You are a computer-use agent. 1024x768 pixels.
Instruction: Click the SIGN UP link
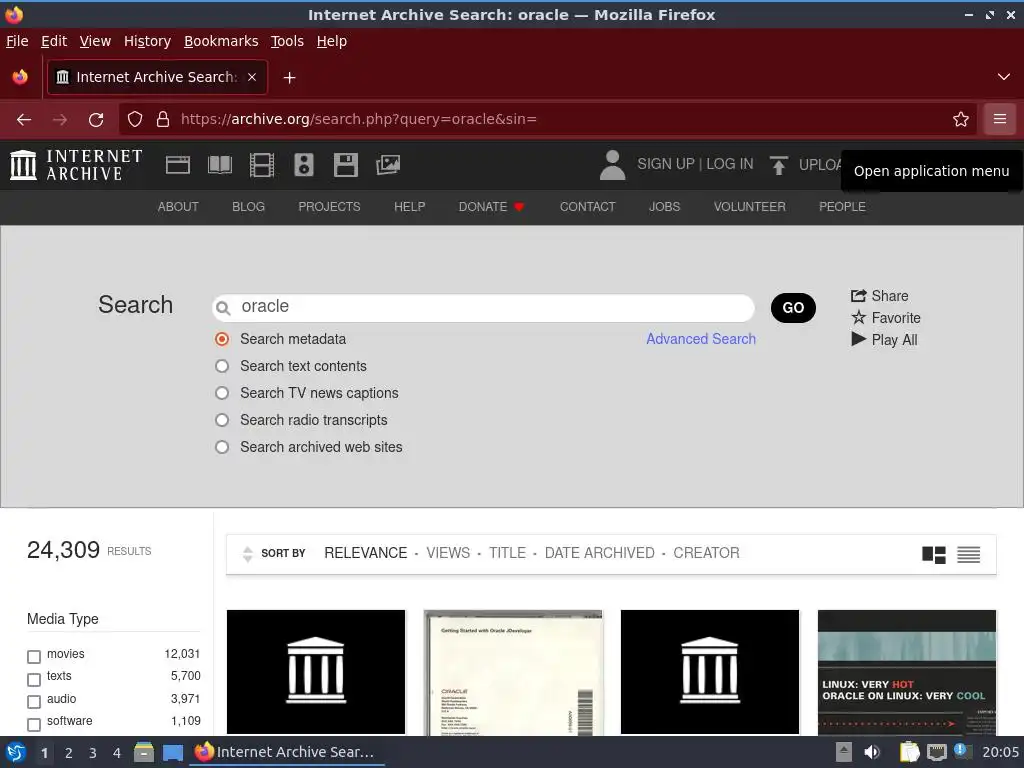665,164
